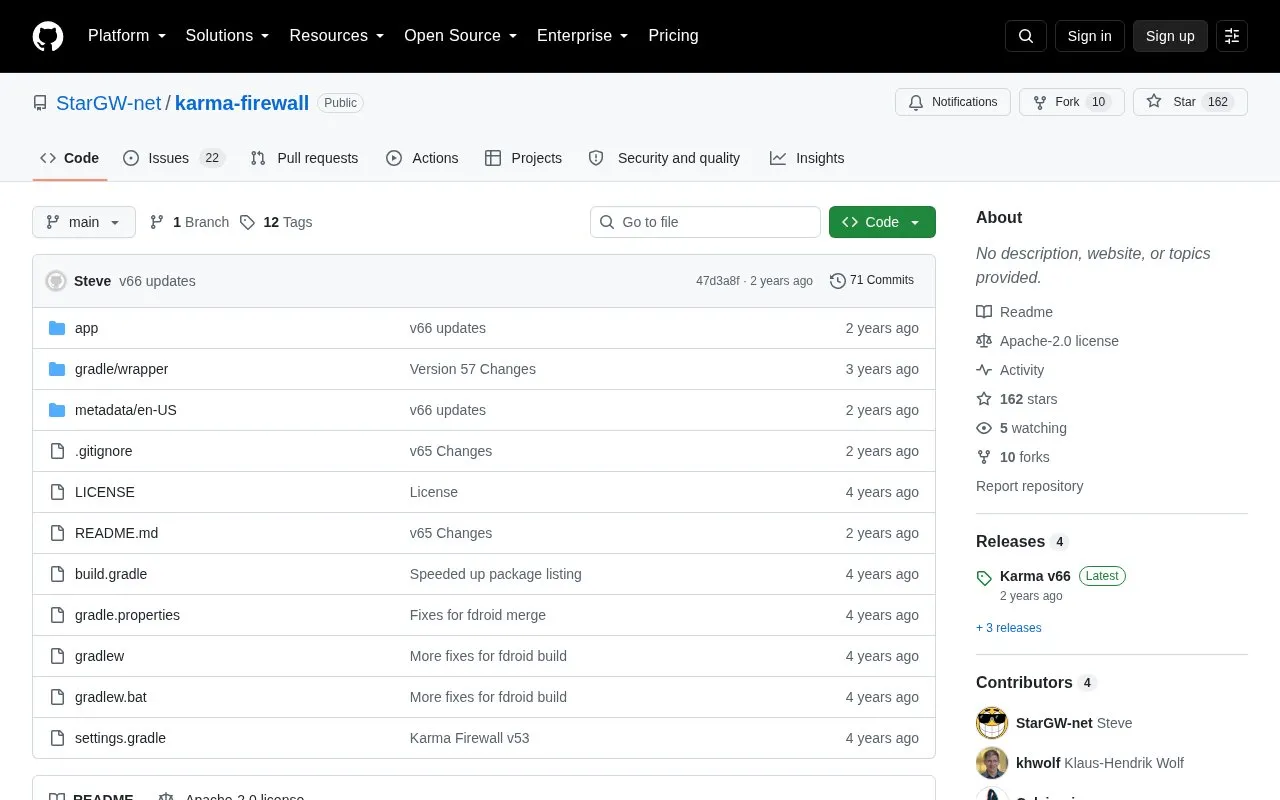This screenshot has height=800, width=1280.
Task: Open the Security and quality tab
Action: click(x=664, y=158)
